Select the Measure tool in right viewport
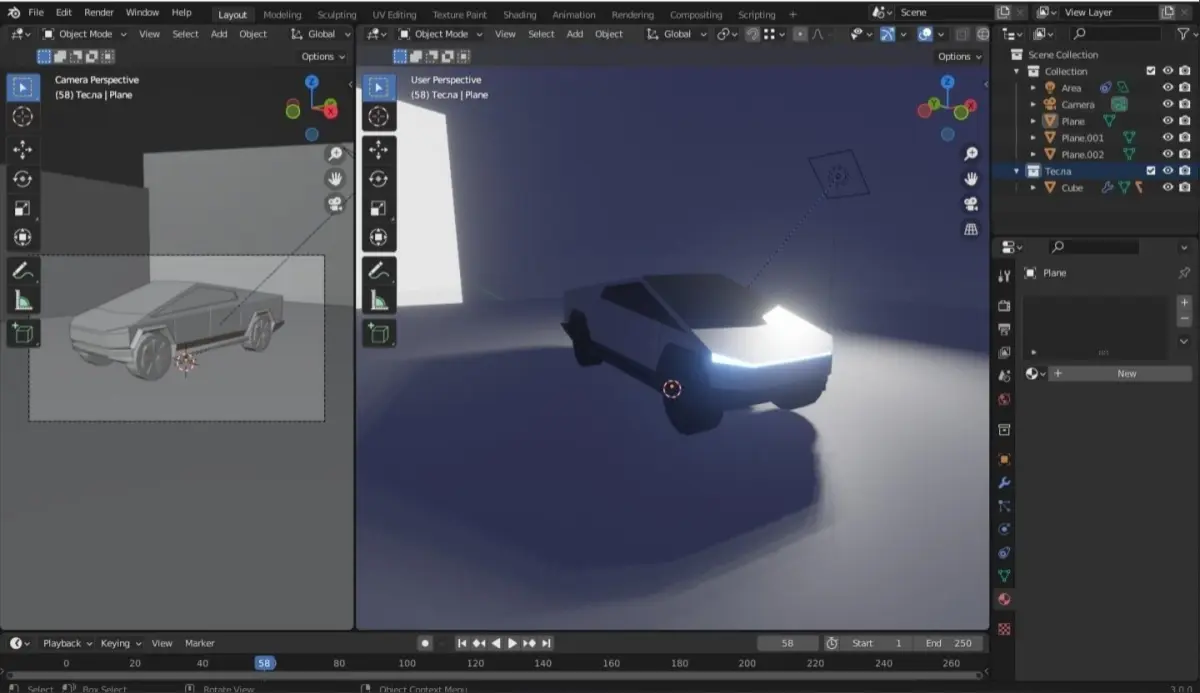This screenshot has width=1200, height=693. (x=378, y=299)
